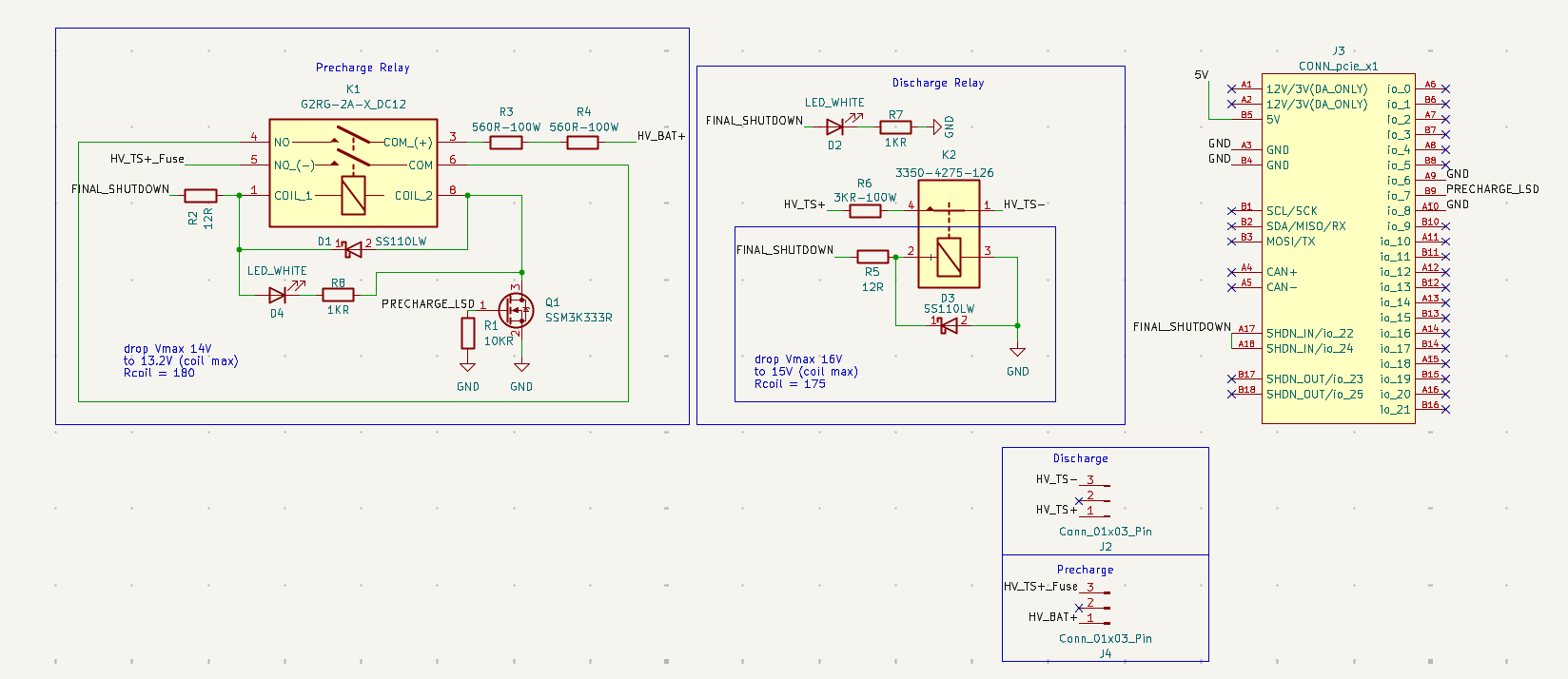Click the 'drop Vmax 14V' note text
Image resolution: width=1568 pixels, height=679 pixels.
click(167, 349)
